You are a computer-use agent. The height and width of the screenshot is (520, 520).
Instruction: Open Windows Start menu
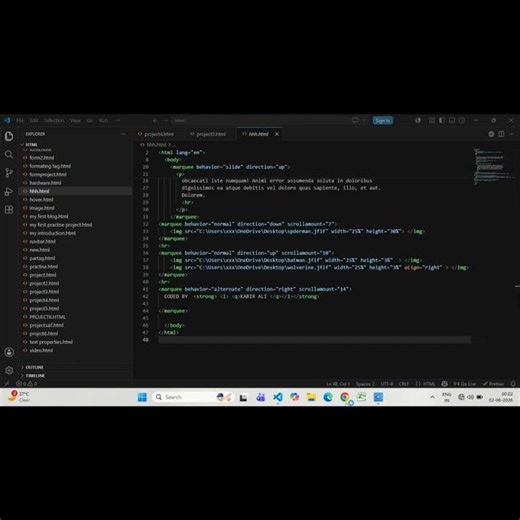click(142, 397)
